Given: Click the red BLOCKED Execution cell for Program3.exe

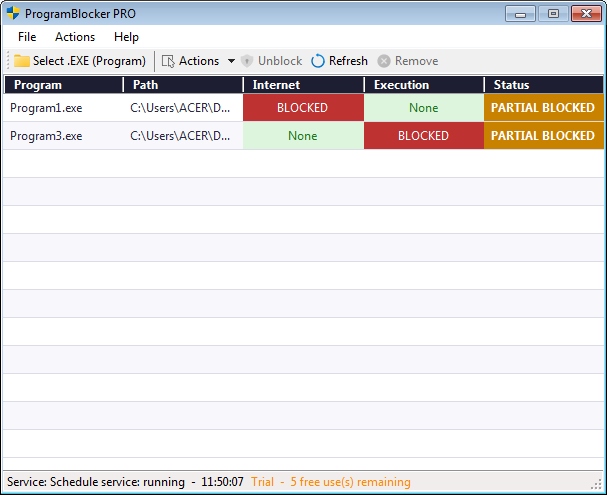Looking at the screenshot, I should click(x=424, y=136).
